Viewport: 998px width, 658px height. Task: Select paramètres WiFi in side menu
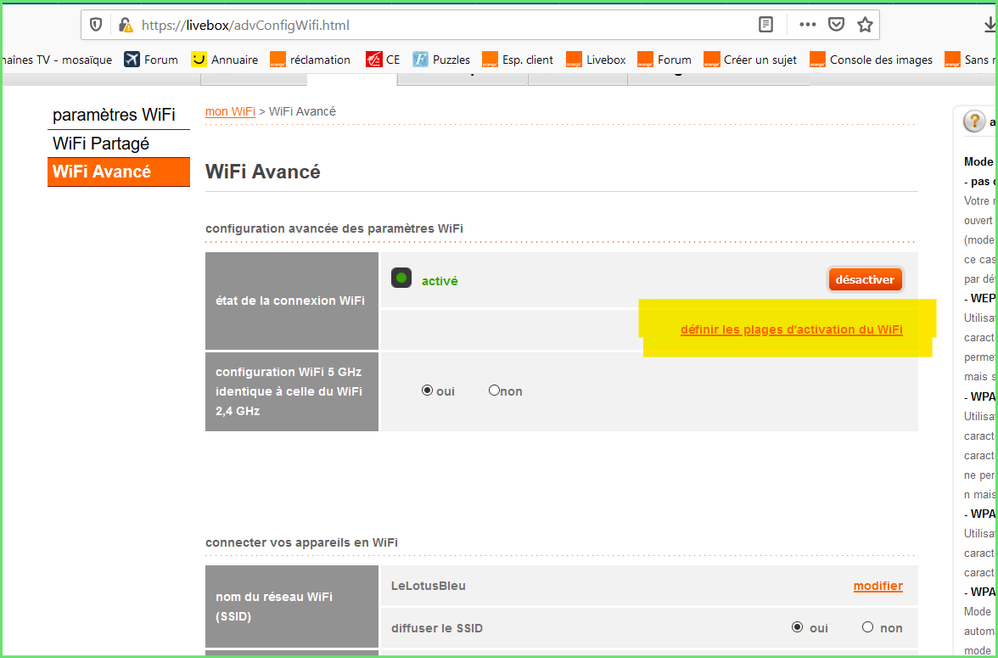[118, 115]
